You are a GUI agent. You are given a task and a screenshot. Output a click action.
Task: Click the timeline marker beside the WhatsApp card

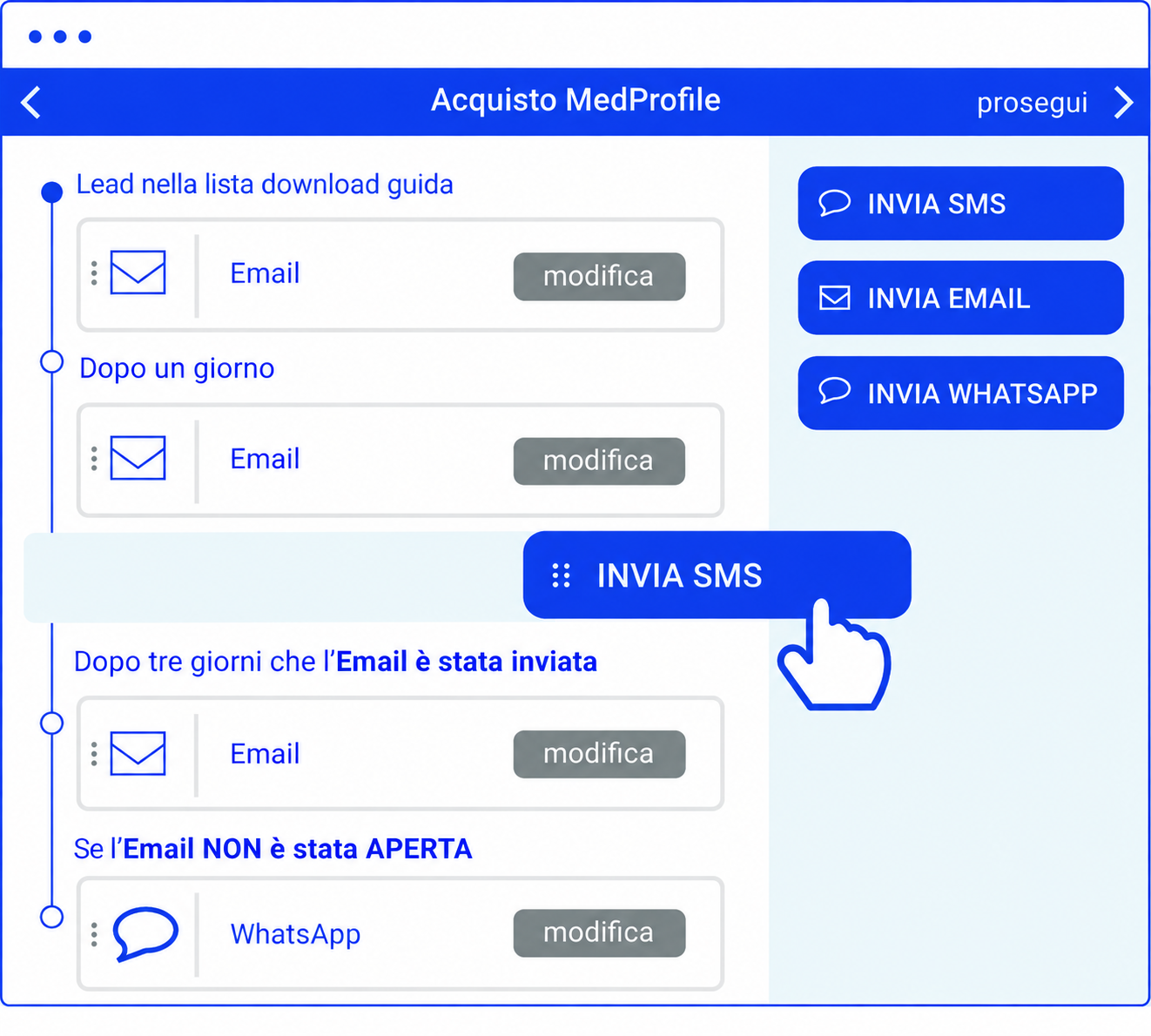52,916
